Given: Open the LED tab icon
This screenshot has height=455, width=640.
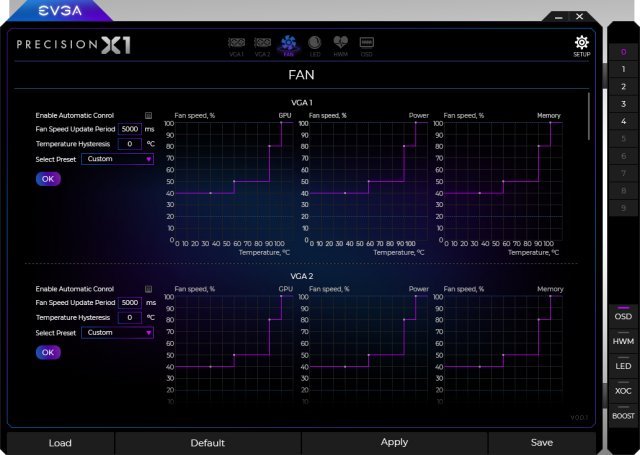Looking at the screenshot, I should [x=315, y=46].
